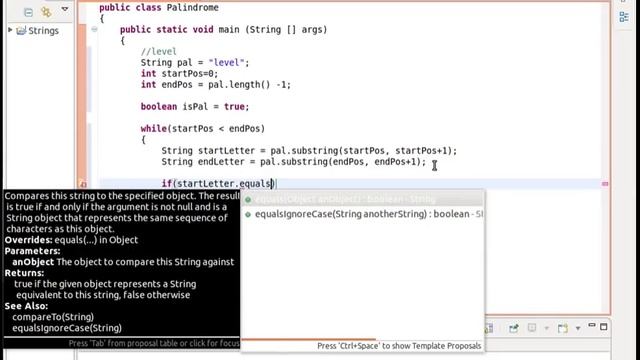
Task: Open the Outline view icon
Action: [624, 17]
